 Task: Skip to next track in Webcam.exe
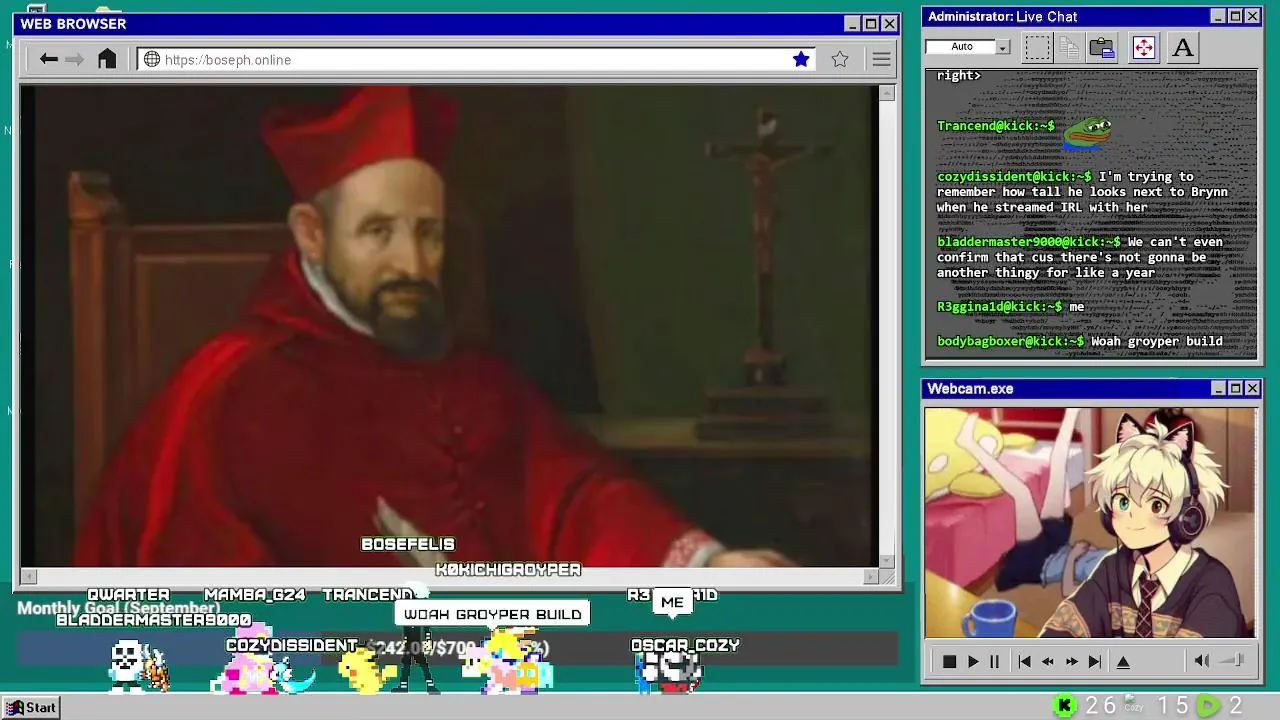pyautogui.click(x=1095, y=661)
